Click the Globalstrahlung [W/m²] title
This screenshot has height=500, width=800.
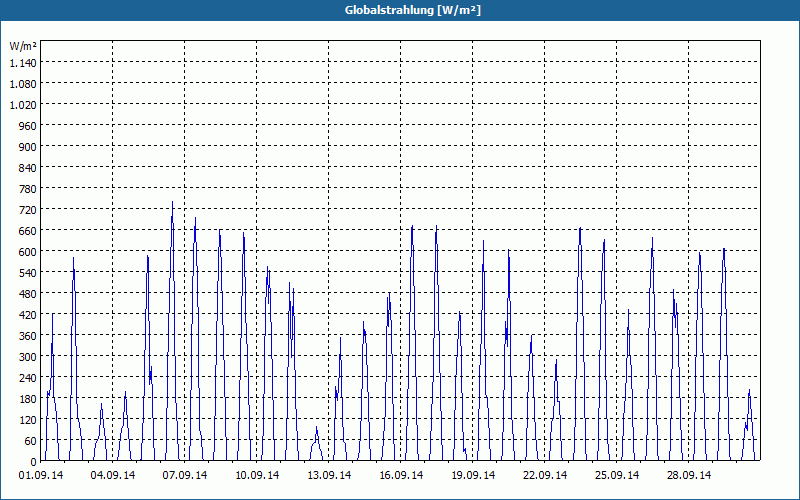413,10
